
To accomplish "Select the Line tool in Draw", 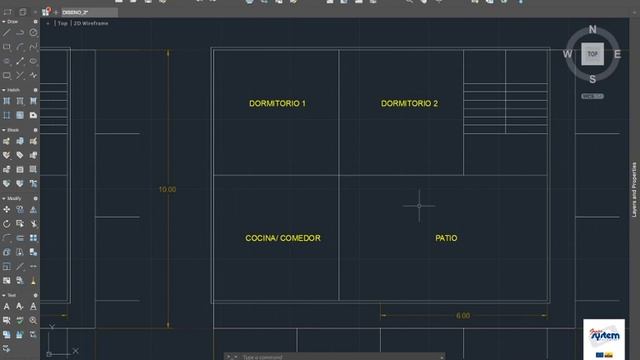I will pyautogui.click(x=7, y=33).
